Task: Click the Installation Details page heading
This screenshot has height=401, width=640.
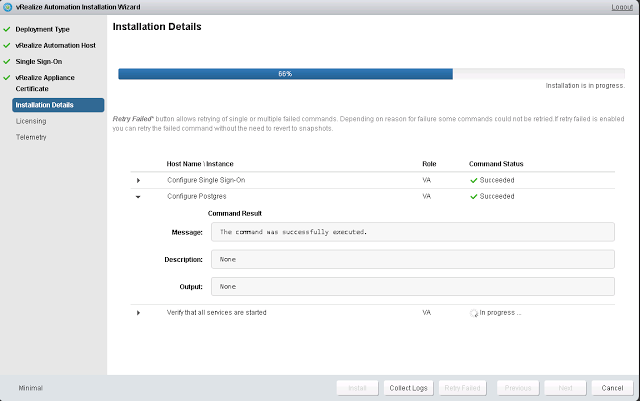Action: [157, 27]
